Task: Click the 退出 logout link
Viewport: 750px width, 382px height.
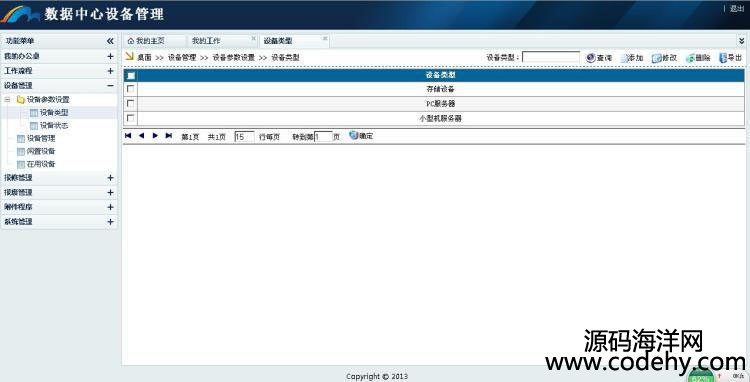Action: click(x=737, y=9)
